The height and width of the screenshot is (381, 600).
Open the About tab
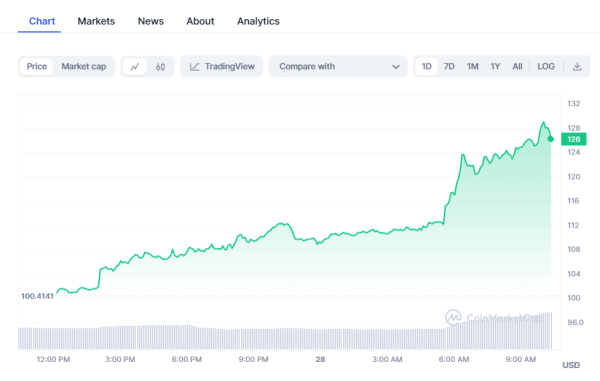(x=200, y=21)
